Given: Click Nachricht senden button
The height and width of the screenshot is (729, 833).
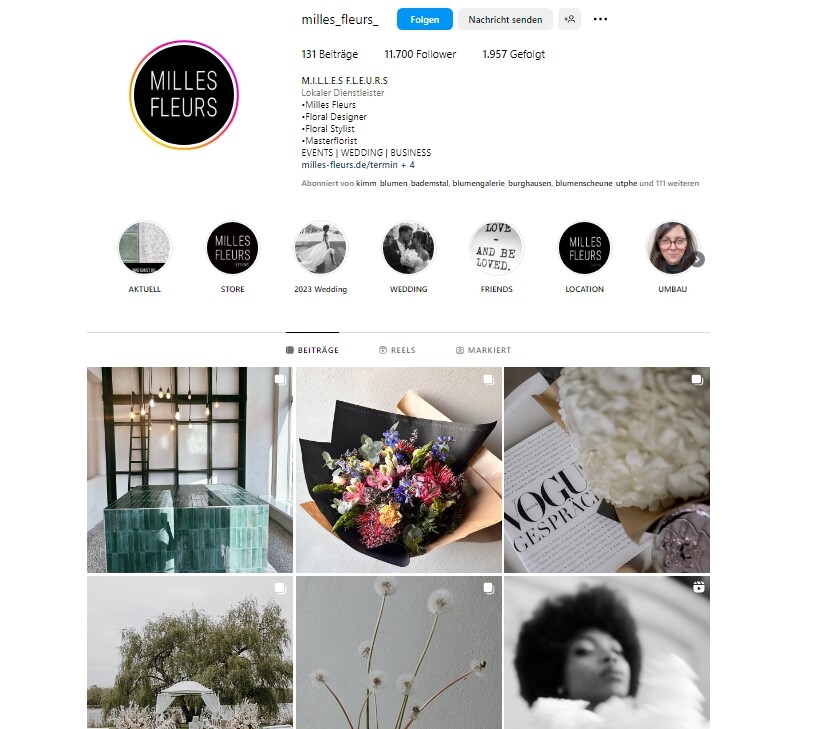Looking at the screenshot, I should pos(505,19).
